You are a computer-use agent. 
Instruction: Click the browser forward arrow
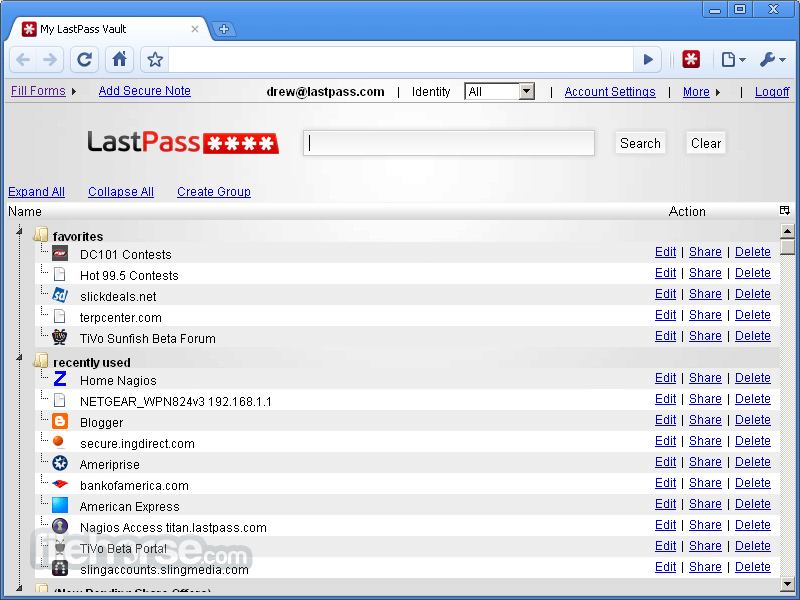(50, 60)
